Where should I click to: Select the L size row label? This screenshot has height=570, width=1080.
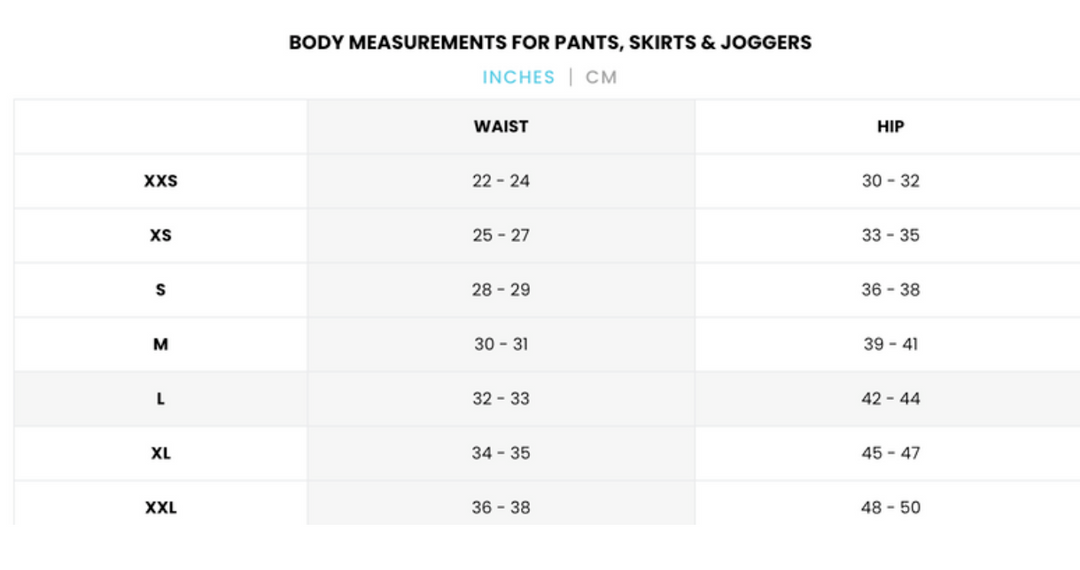point(160,399)
